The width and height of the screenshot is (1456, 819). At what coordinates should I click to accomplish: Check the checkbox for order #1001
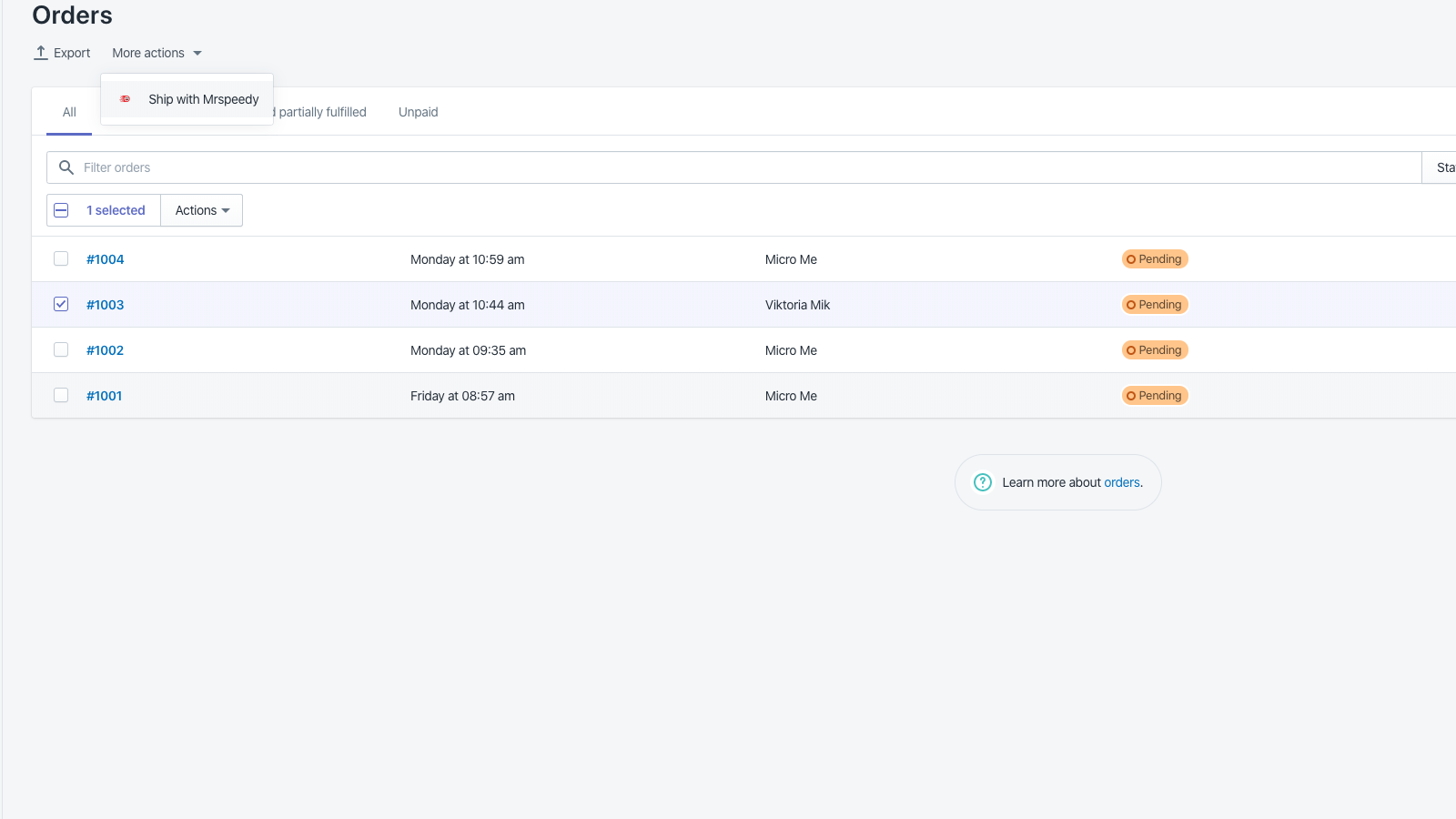click(x=61, y=395)
